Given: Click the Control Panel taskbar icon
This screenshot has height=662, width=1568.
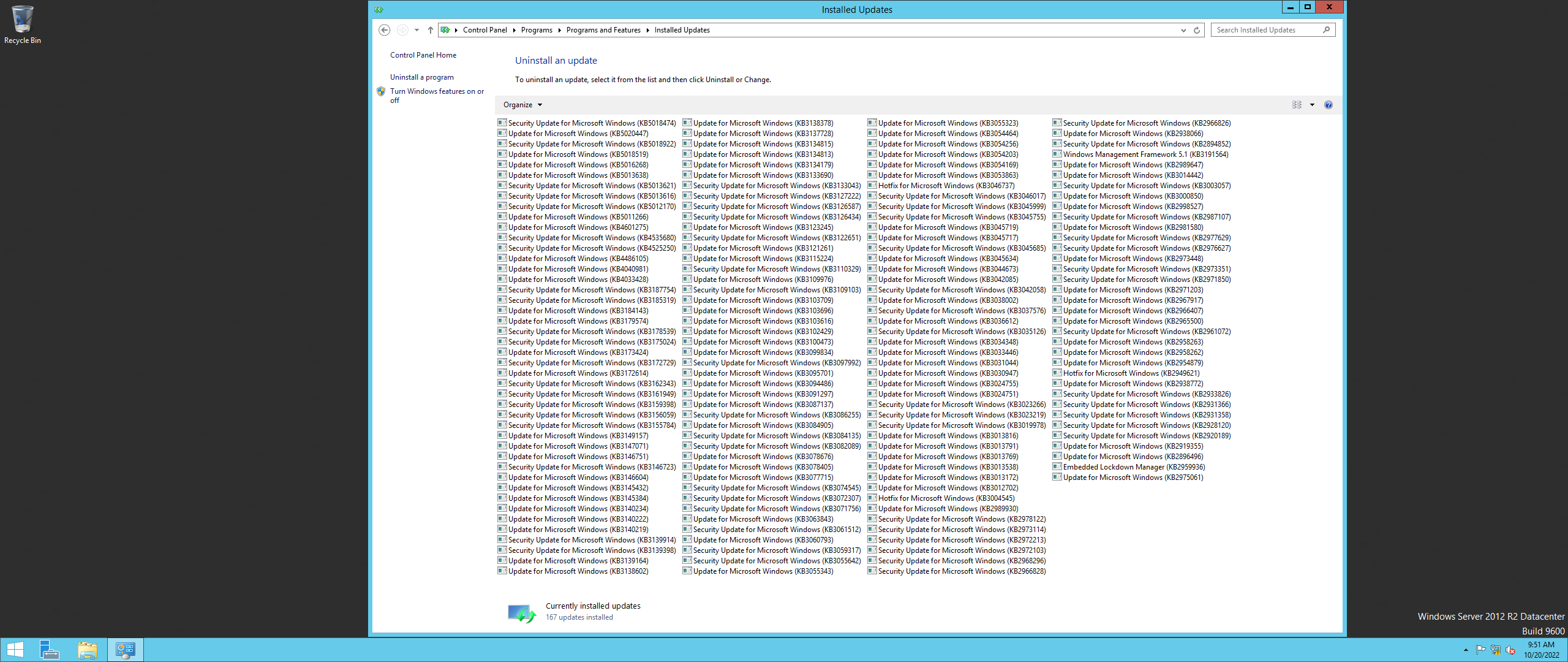Looking at the screenshot, I should pyautogui.click(x=126, y=650).
